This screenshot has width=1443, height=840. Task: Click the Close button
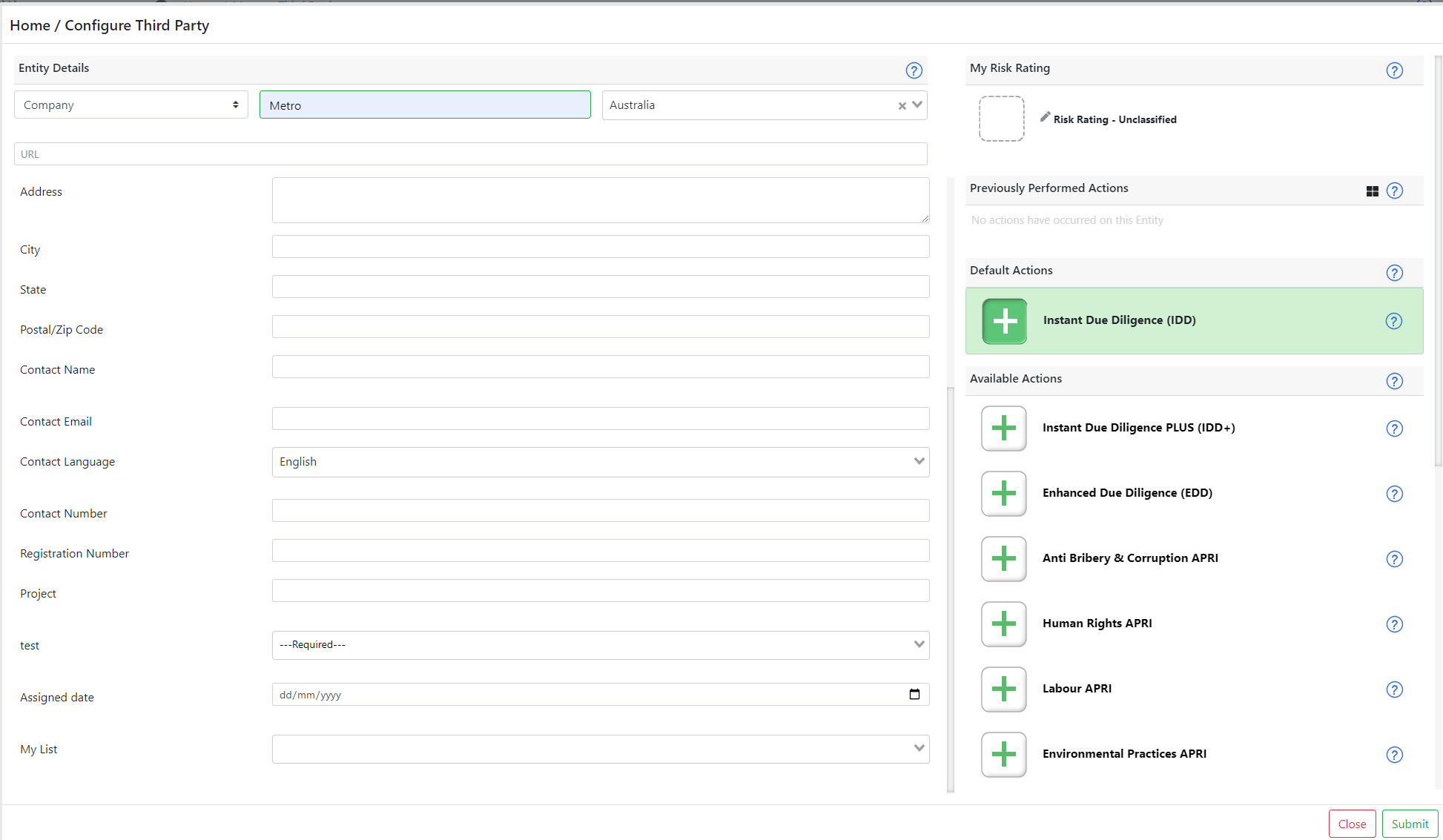pyautogui.click(x=1352, y=824)
